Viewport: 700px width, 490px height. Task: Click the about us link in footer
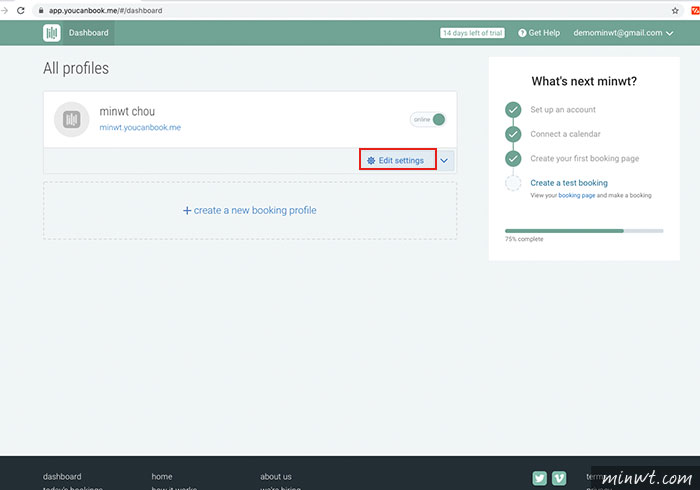(276, 477)
